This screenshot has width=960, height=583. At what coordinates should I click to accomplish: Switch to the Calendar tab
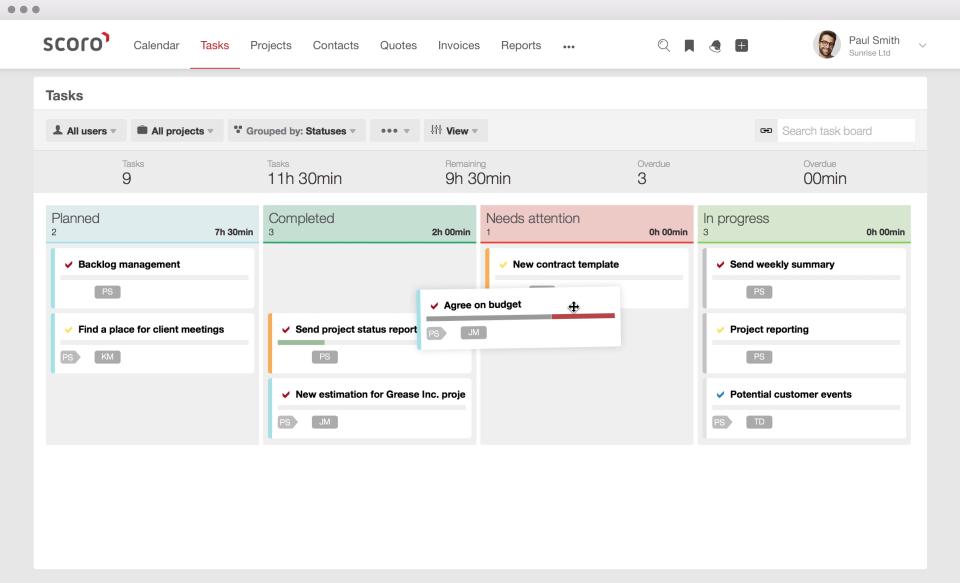pos(156,46)
